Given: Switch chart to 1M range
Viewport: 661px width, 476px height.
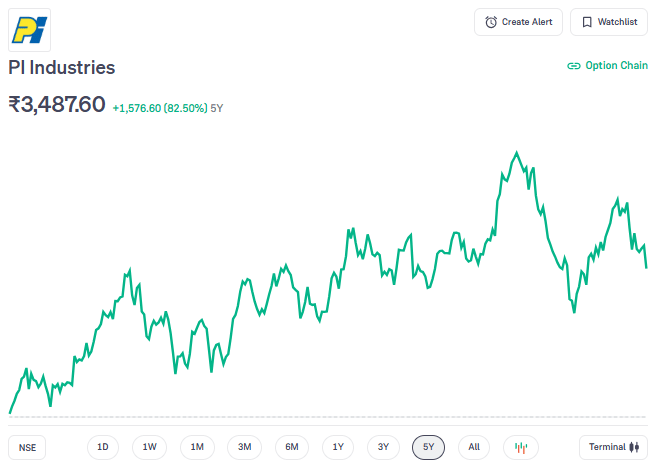Looking at the screenshot, I should click(197, 447).
